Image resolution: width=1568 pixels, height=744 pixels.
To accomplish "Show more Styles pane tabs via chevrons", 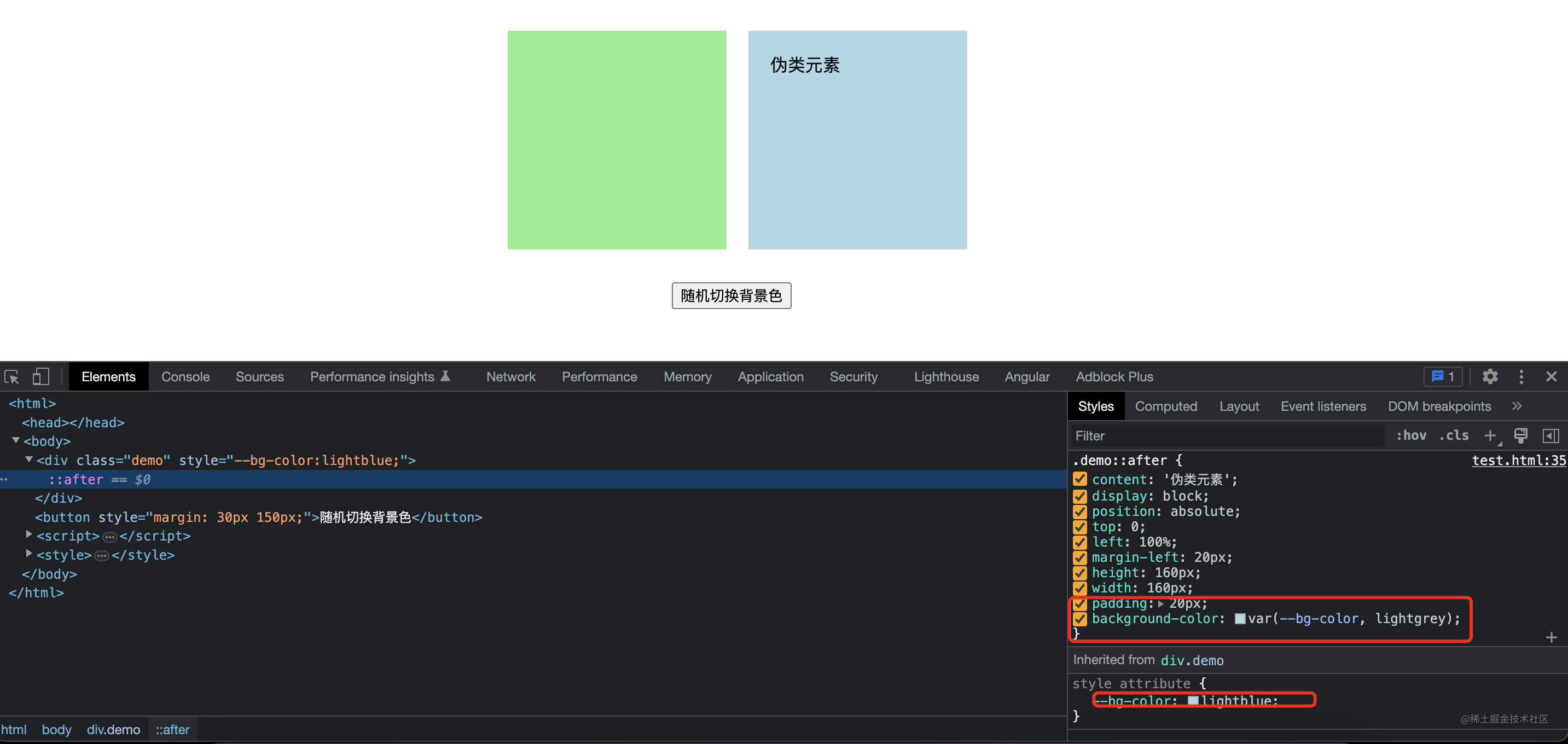I will (x=1517, y=406).
